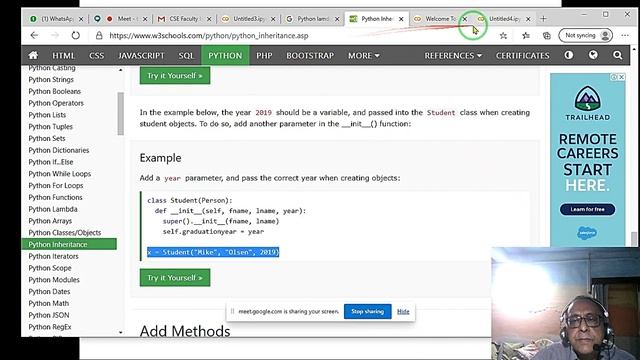640x360 pixels.
Task: Open Python Modules in sidebar
Action: point(54,280)
